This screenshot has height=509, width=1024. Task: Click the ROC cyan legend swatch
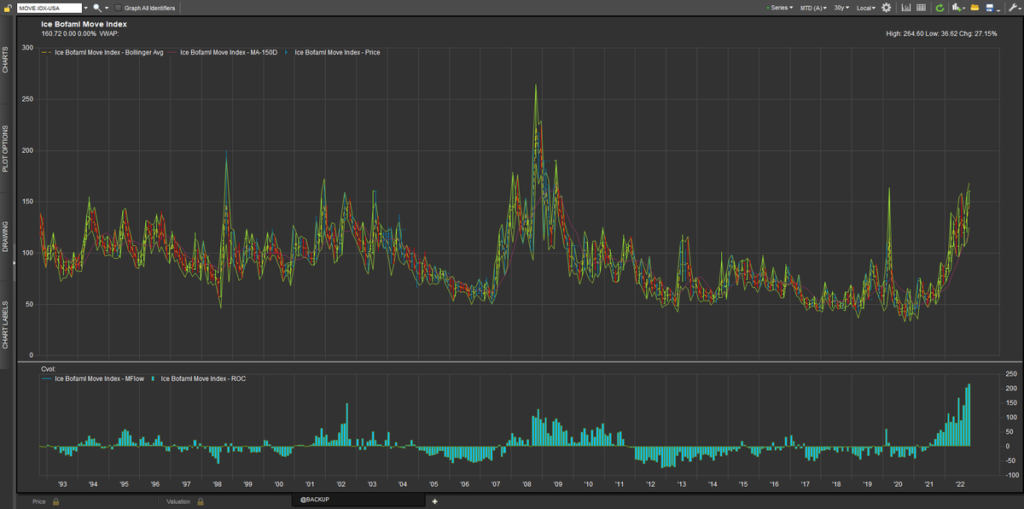click(x=153, y=378)
